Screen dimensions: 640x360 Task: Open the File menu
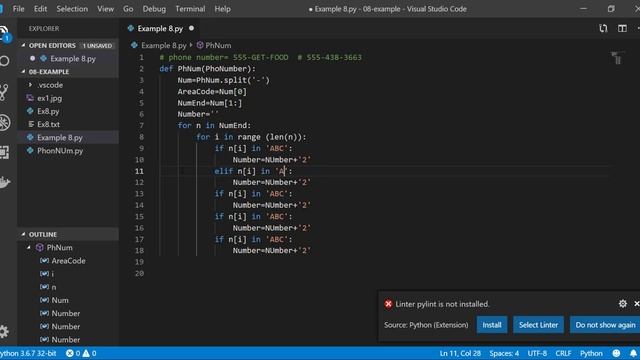click(x=18, y=9)
